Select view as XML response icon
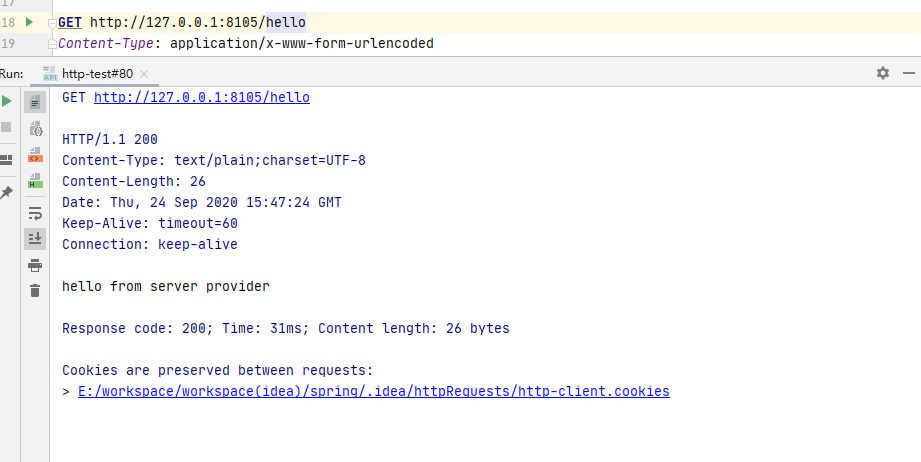Image resolution: width=921 pixels, height=462 pixels. coord(35,155)
